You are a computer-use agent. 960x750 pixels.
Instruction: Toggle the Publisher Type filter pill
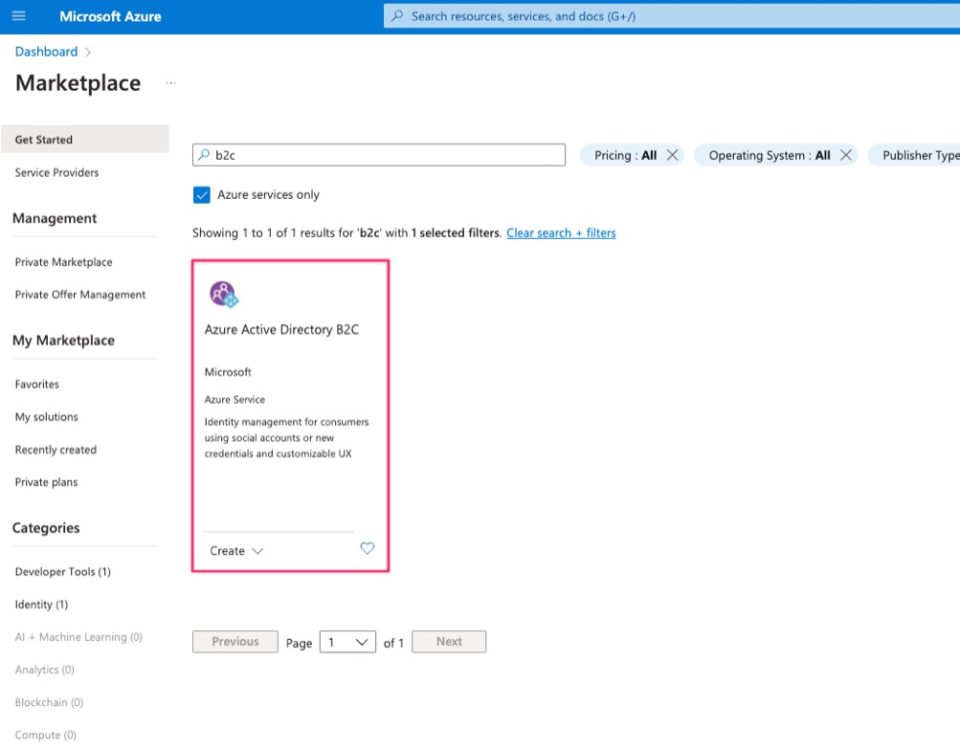coord(920,155)
